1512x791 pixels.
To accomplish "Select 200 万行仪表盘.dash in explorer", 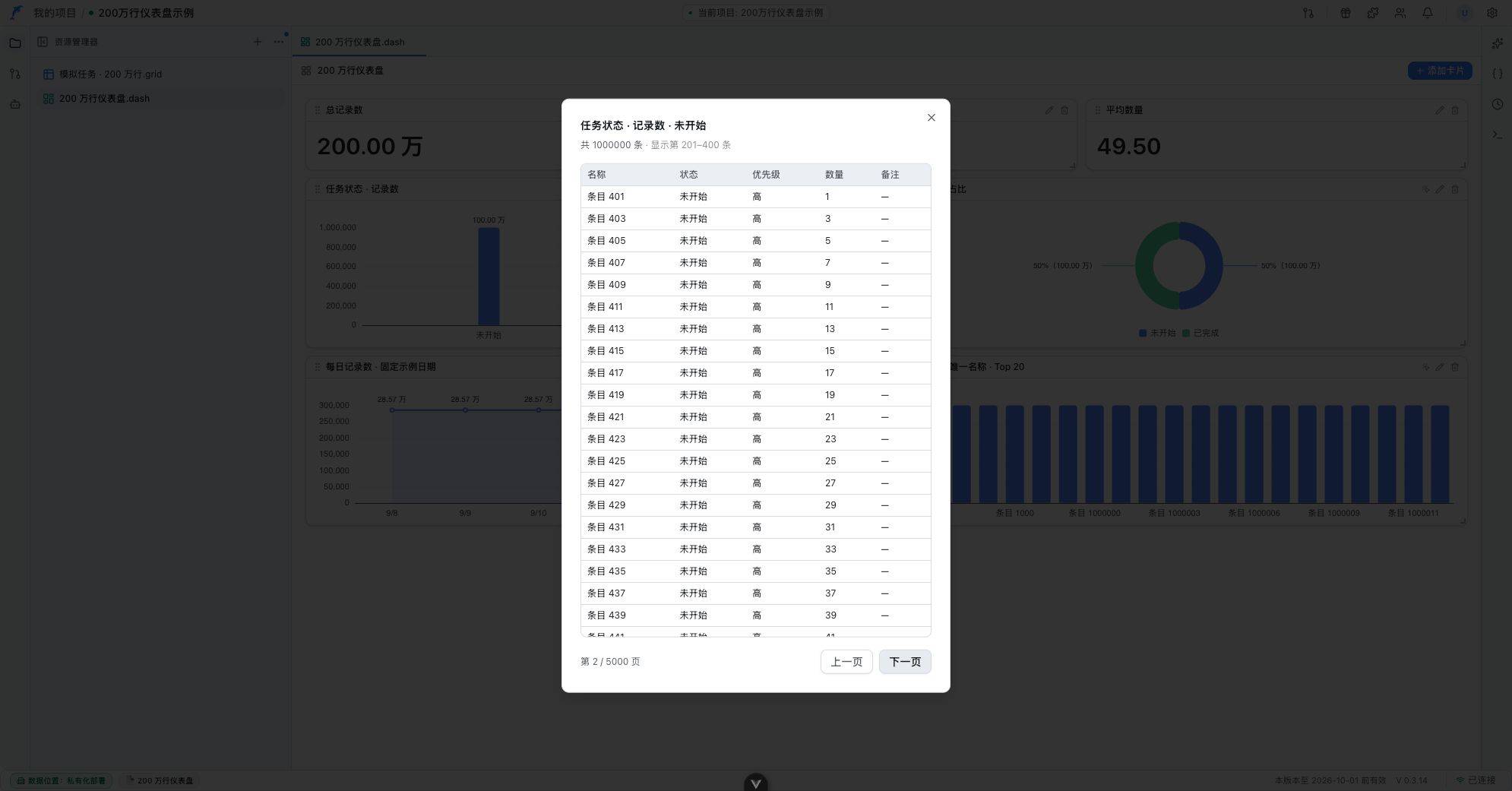I will [161, 99].
